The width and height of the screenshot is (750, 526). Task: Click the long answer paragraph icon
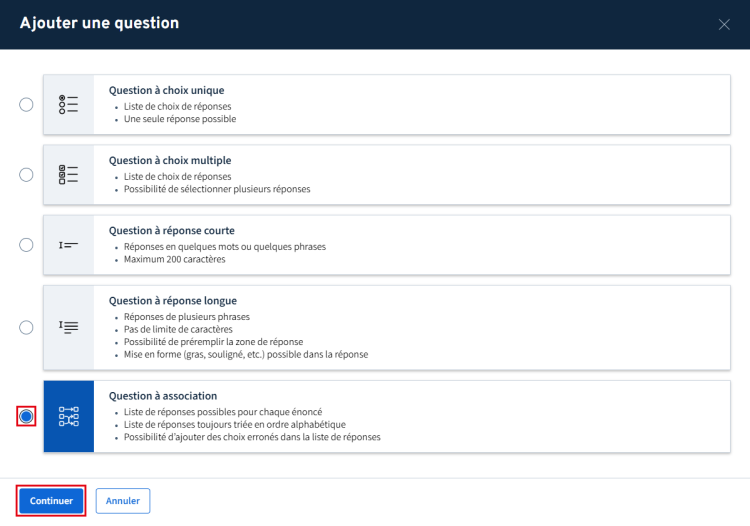coord(68,326)
